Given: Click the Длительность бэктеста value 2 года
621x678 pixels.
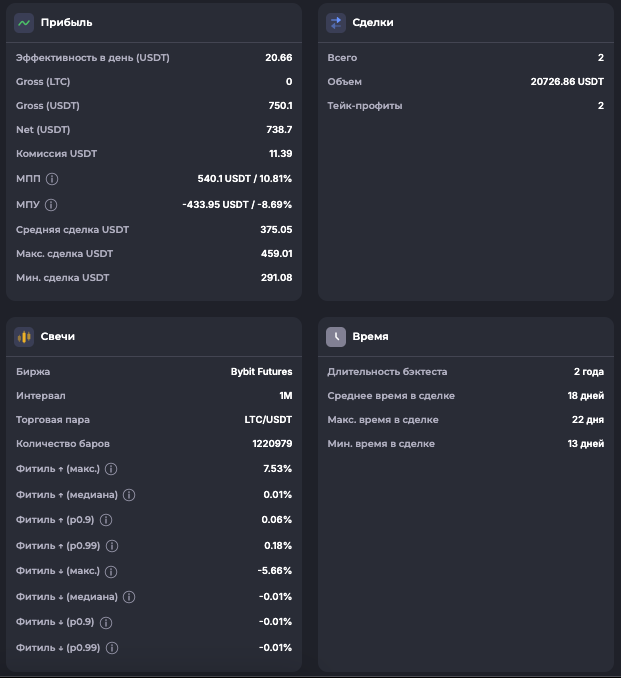Looking at the screenshot, I should click(588, 372).
